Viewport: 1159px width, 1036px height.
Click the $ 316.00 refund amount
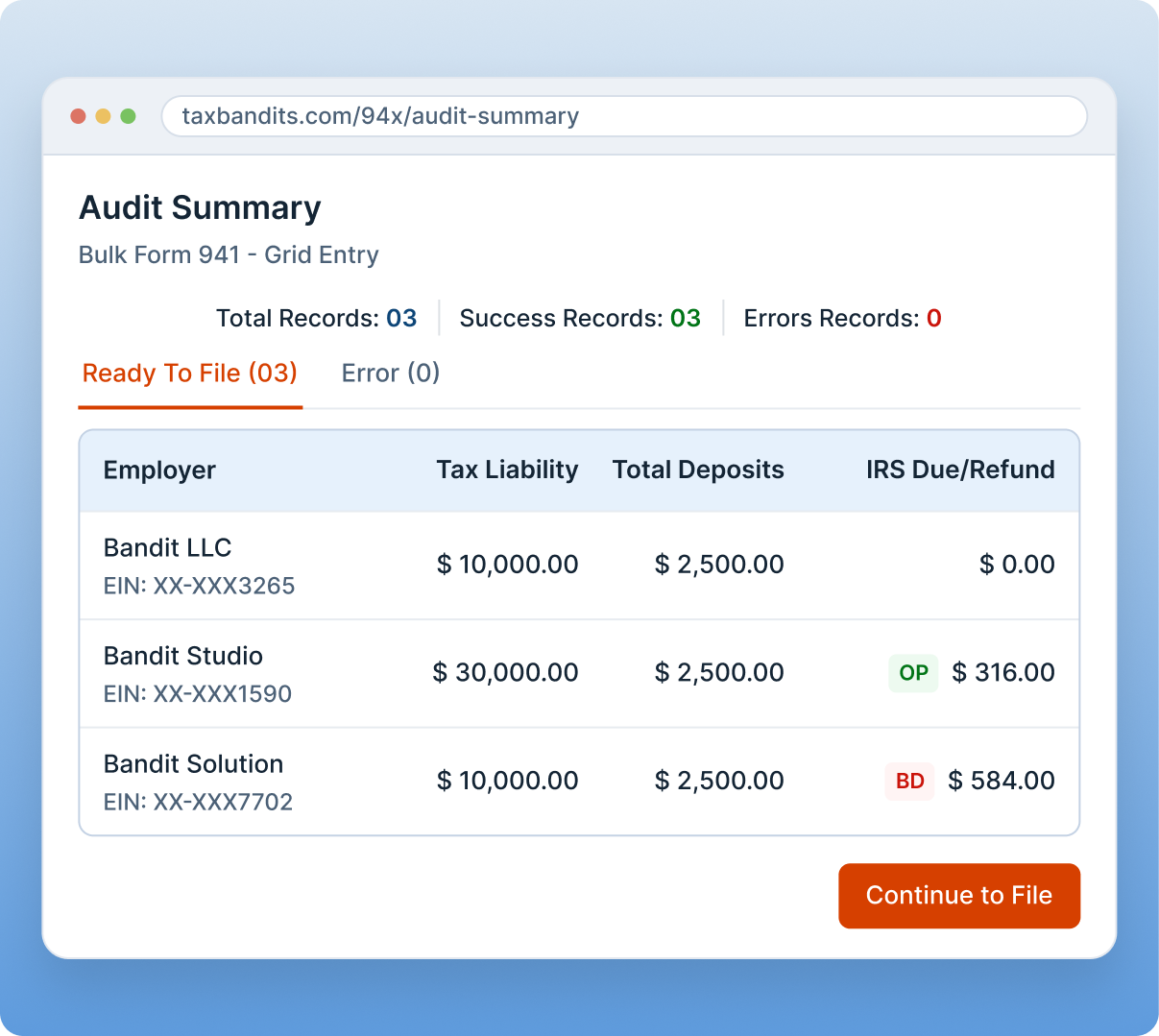point(1003,673)
